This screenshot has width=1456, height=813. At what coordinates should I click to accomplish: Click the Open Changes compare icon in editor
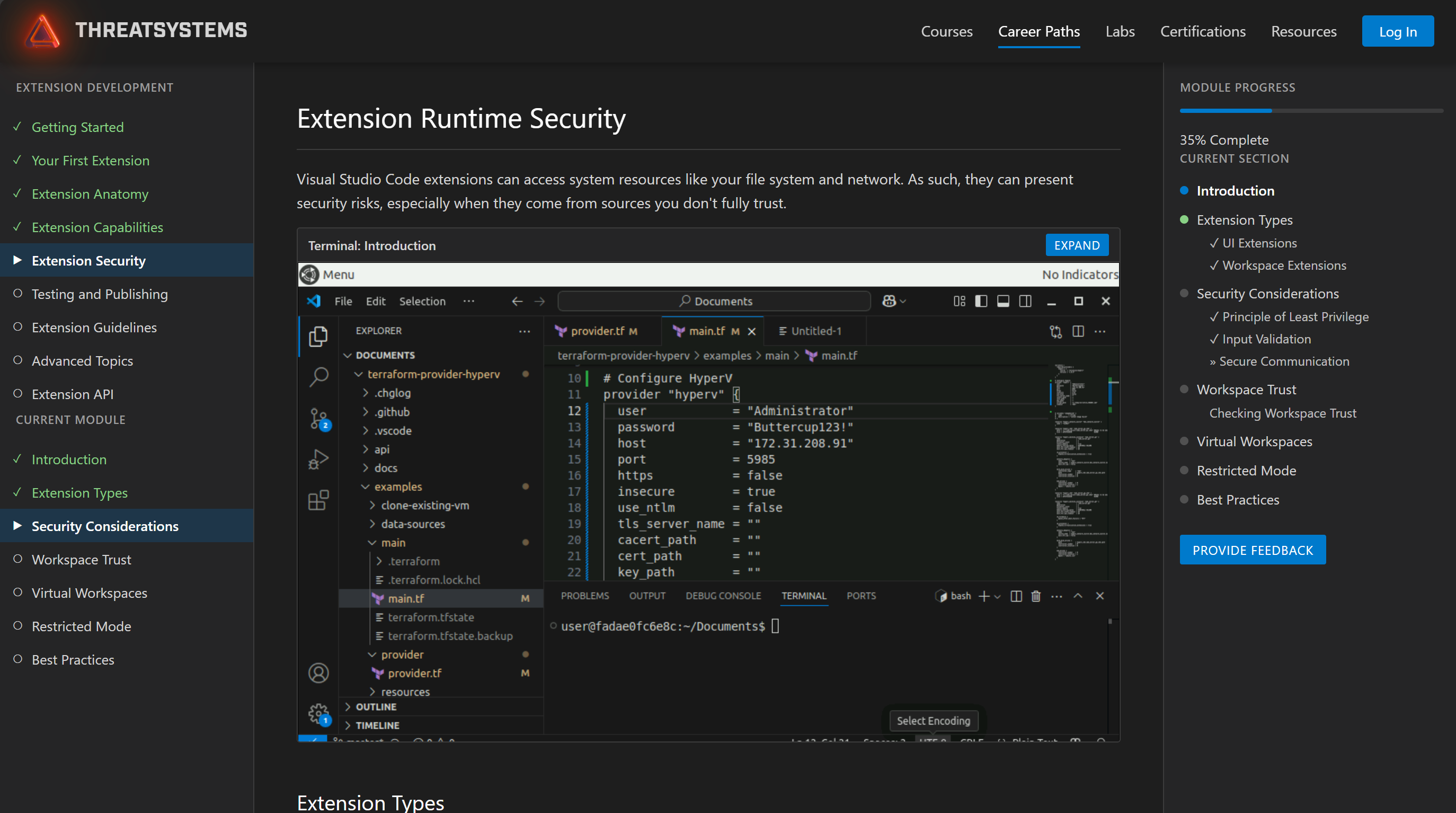coord(1056,331)
